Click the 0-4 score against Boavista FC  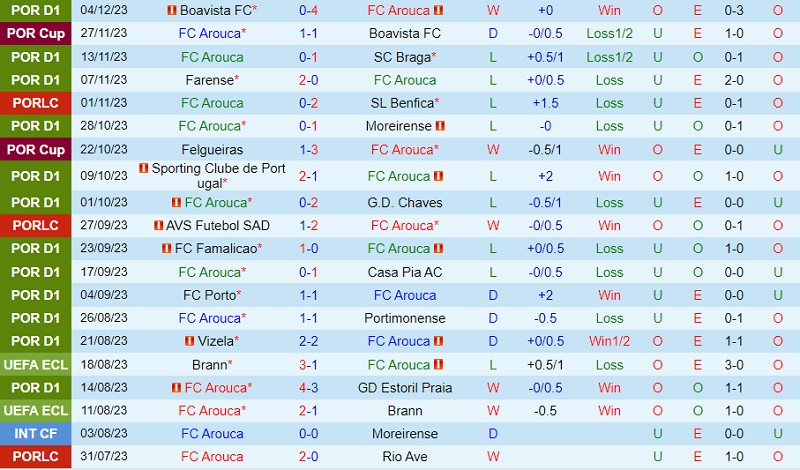click(x=308, y=11)
